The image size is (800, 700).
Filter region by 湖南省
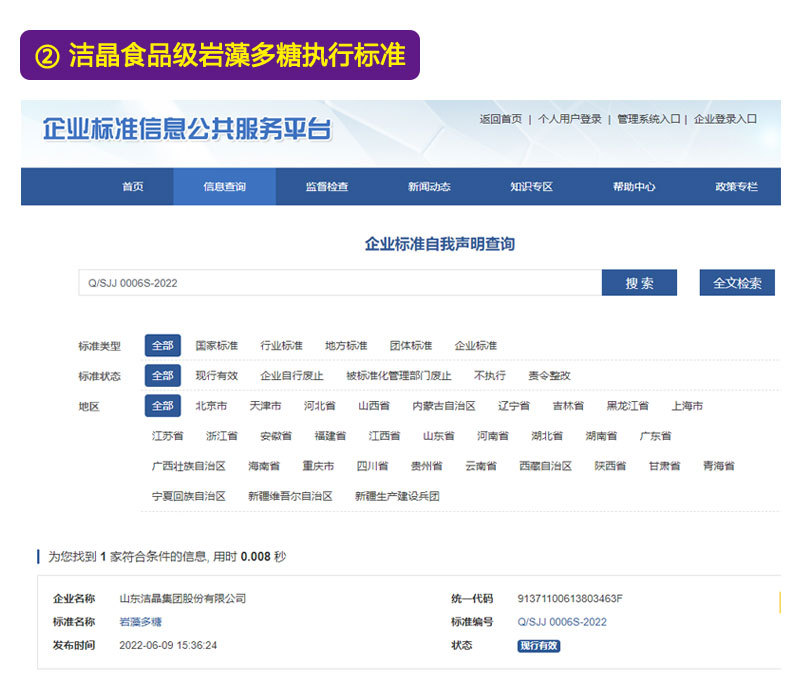(602, 436)
